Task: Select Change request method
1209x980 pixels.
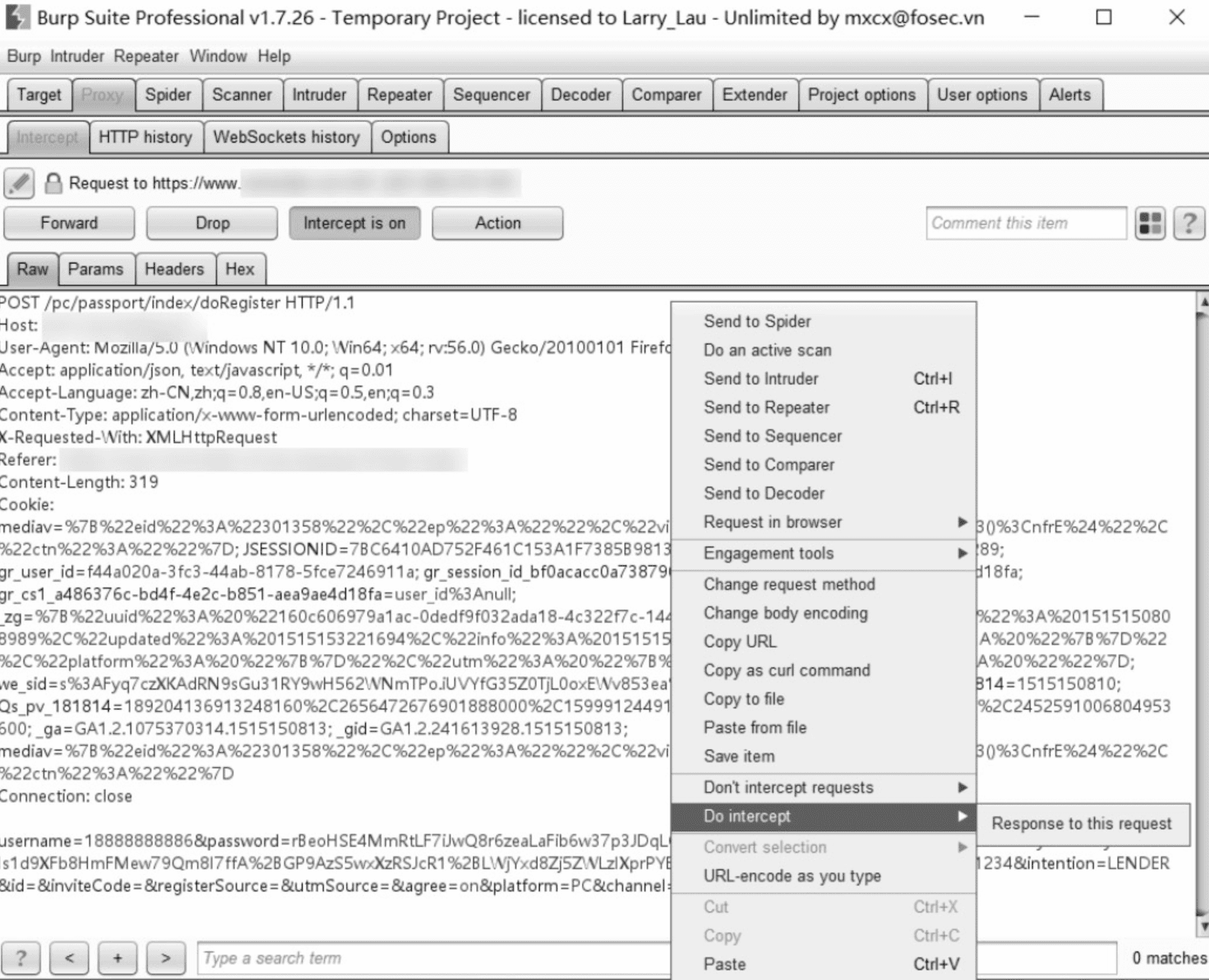Action: (823, 584)
